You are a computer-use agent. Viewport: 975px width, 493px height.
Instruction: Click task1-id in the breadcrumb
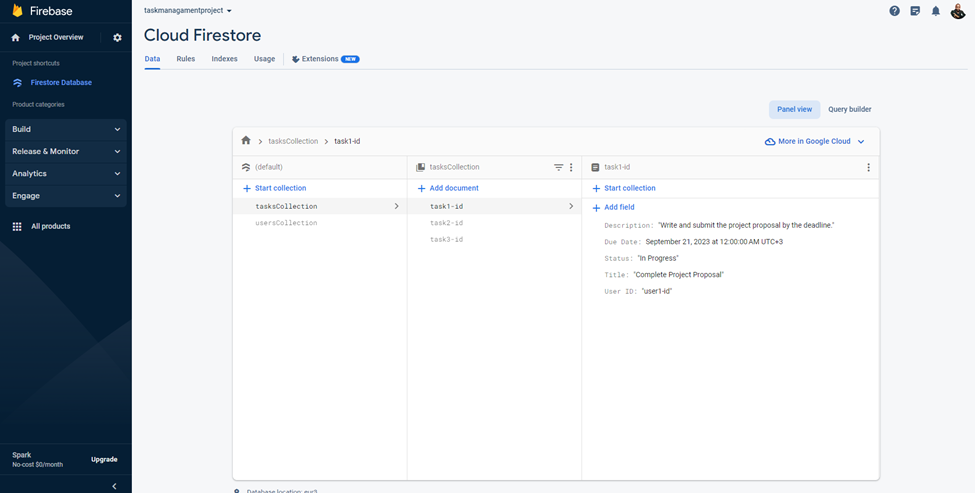point(347,142)
